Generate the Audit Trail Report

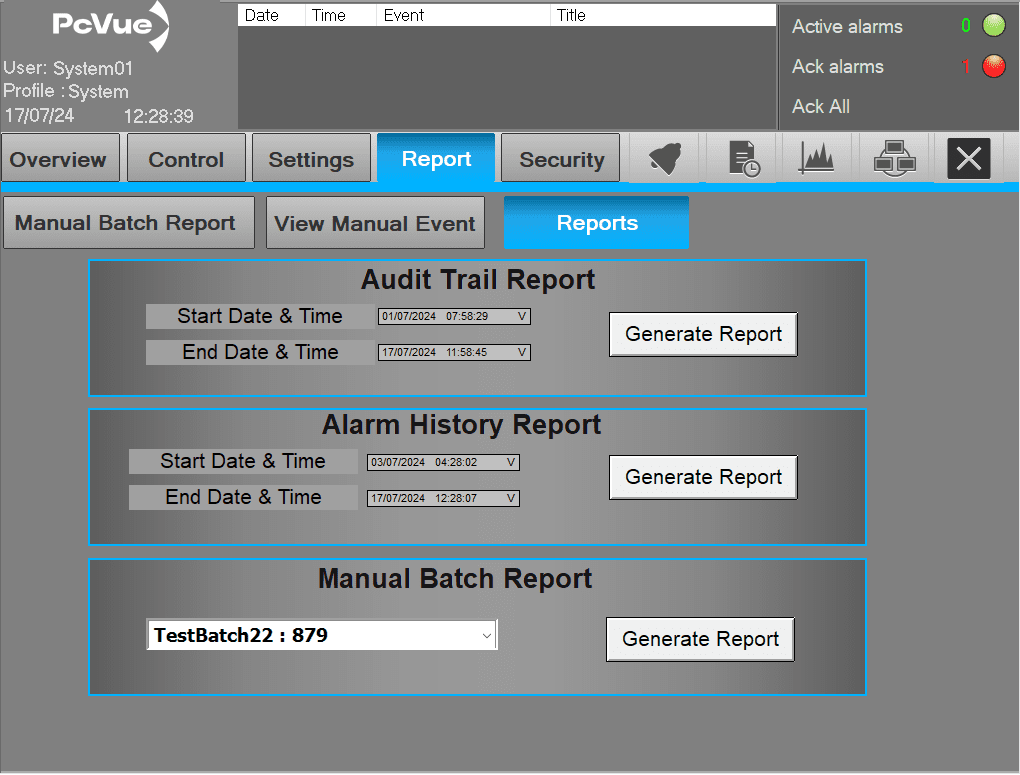tap(703, 334)
